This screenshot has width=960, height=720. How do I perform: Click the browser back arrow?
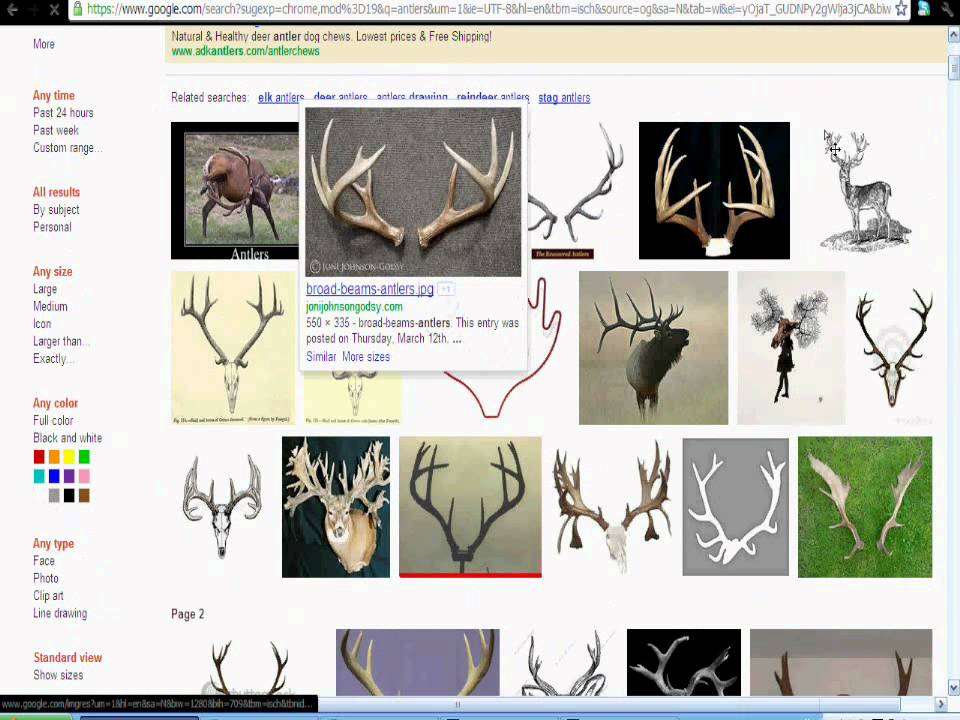click(x=12, y=9)
